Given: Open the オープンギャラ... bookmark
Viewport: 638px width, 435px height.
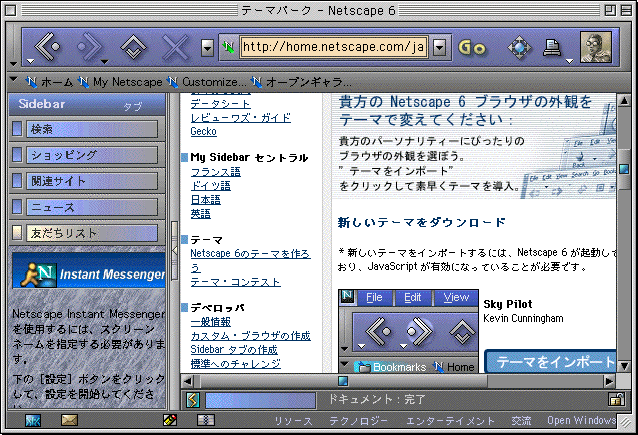Looking at the screenshot, I should (300, 82).
